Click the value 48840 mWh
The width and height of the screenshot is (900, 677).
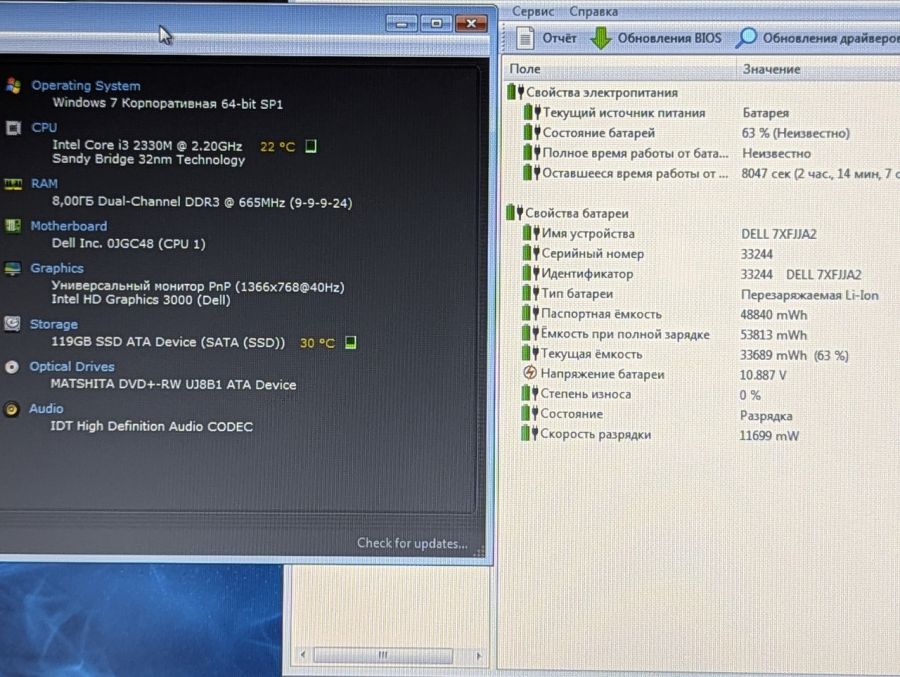[x=773, y=315]
